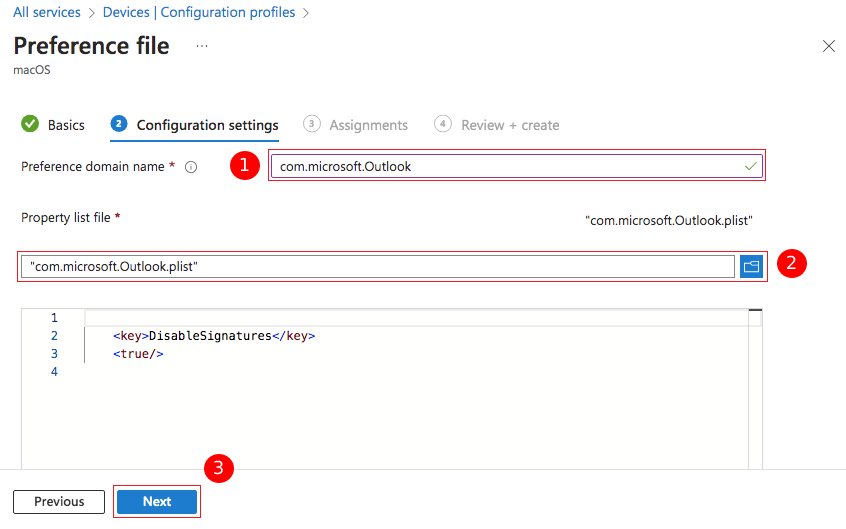
Task: Click the green validation check in the domain field
Action: pyautogui.click(x=751, y=166)
